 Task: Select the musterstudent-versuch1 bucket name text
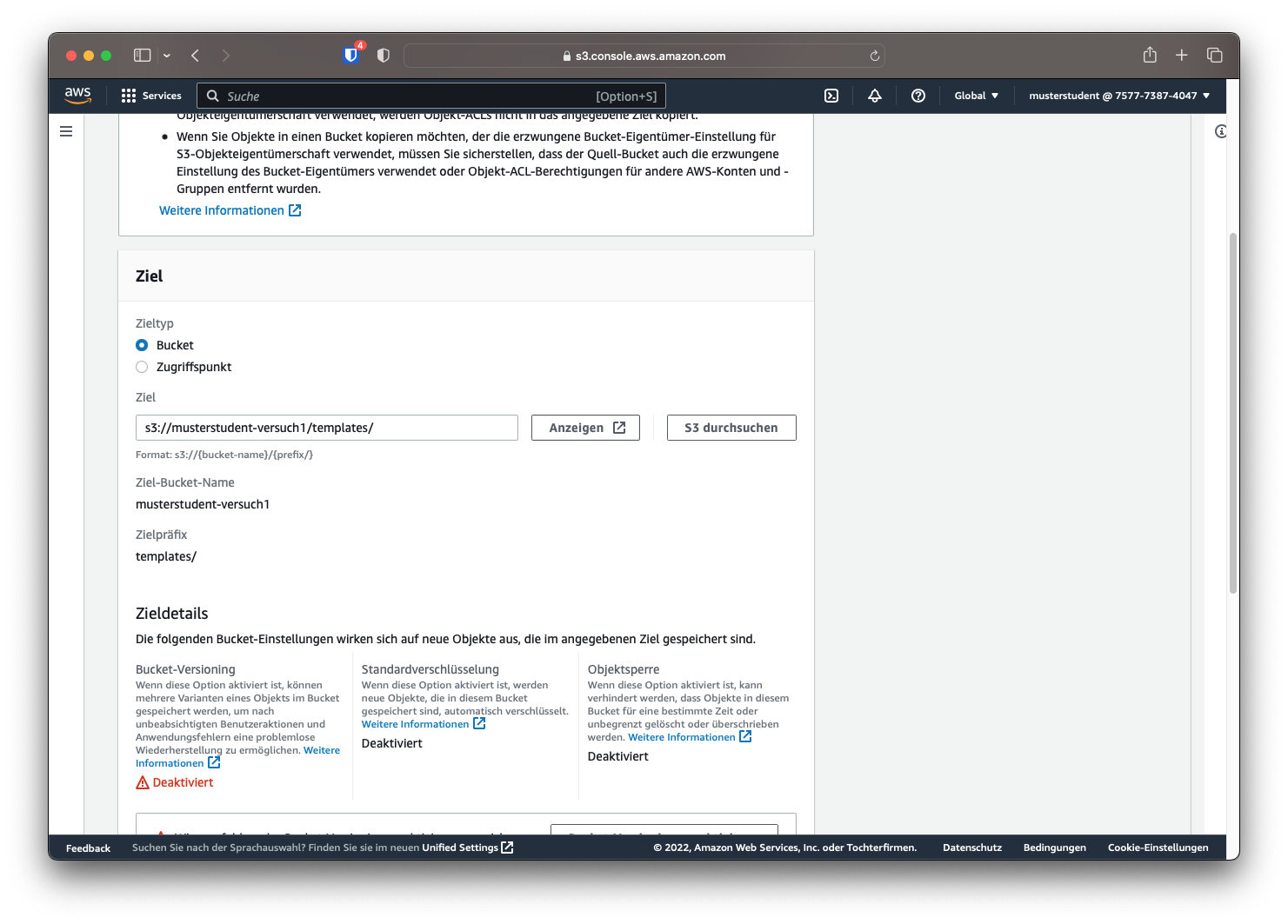203,504
